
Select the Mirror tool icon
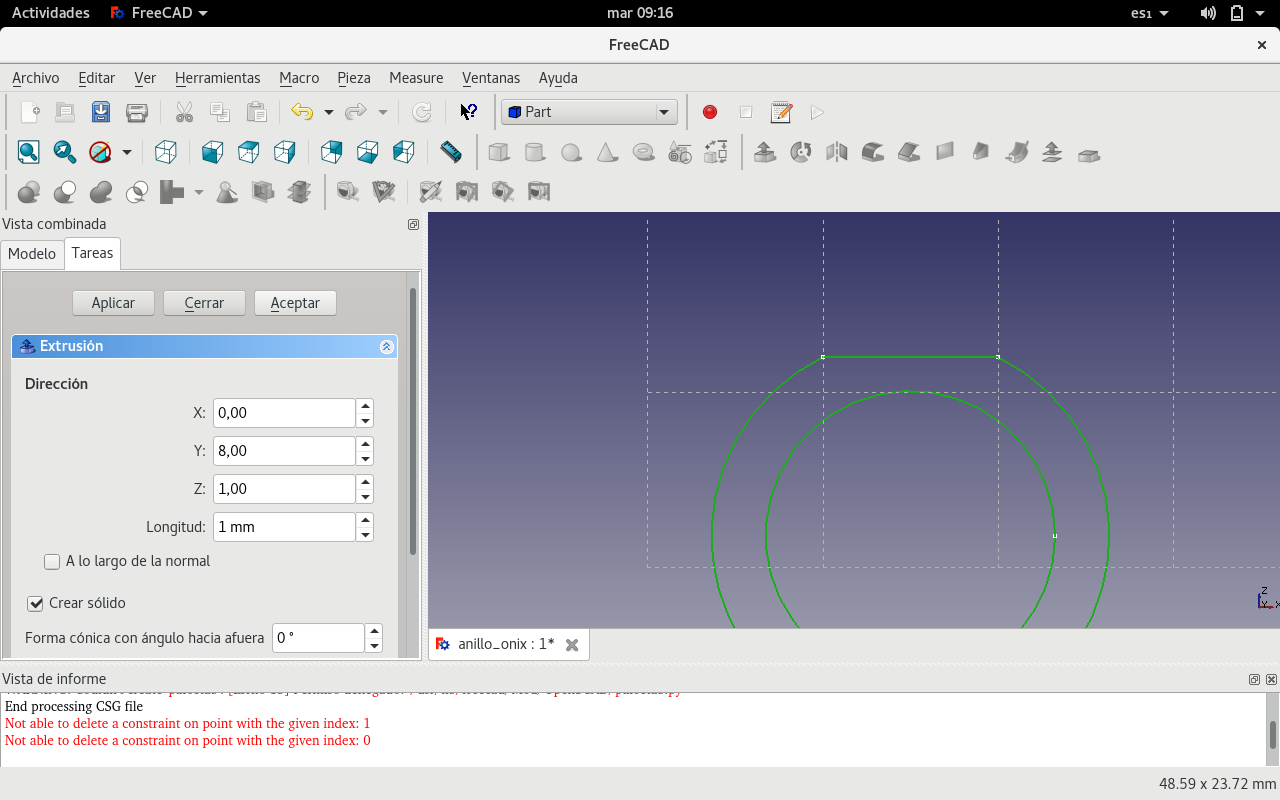point(837,152)
